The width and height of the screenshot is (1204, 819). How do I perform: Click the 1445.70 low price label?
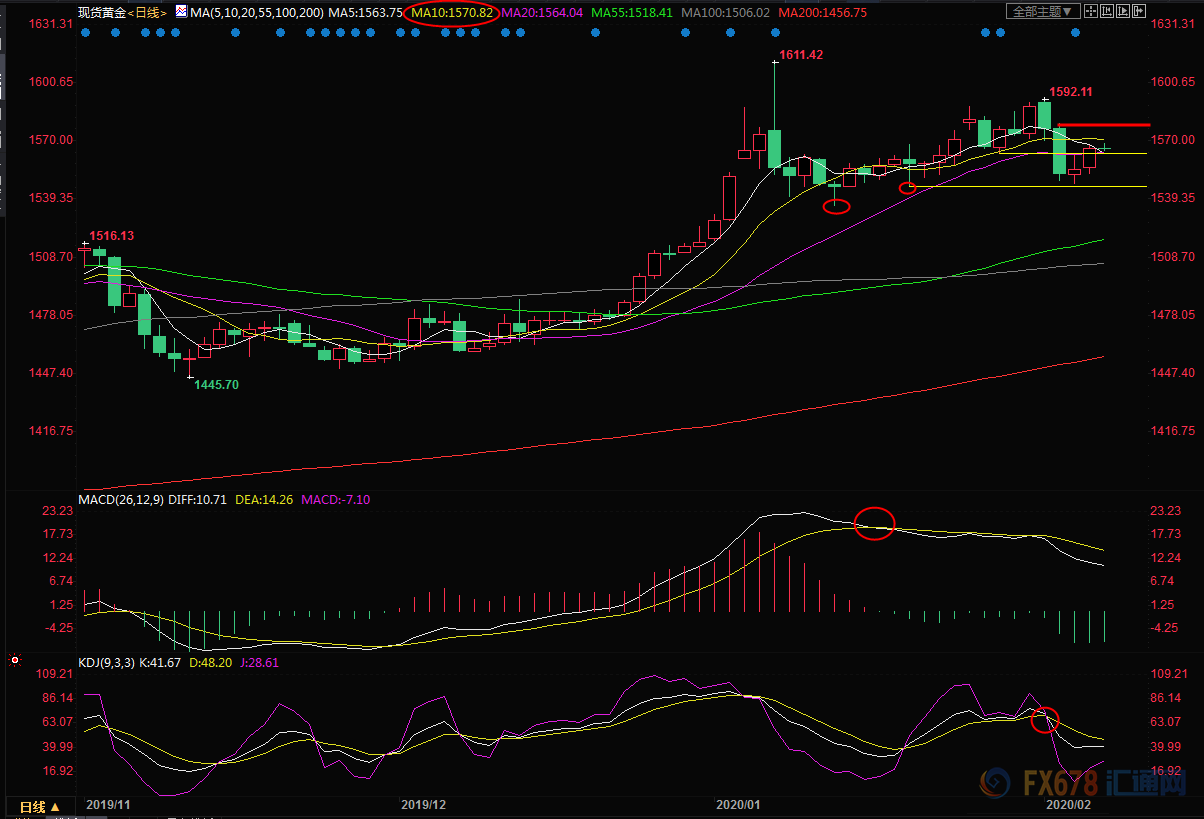pos(216,384)
